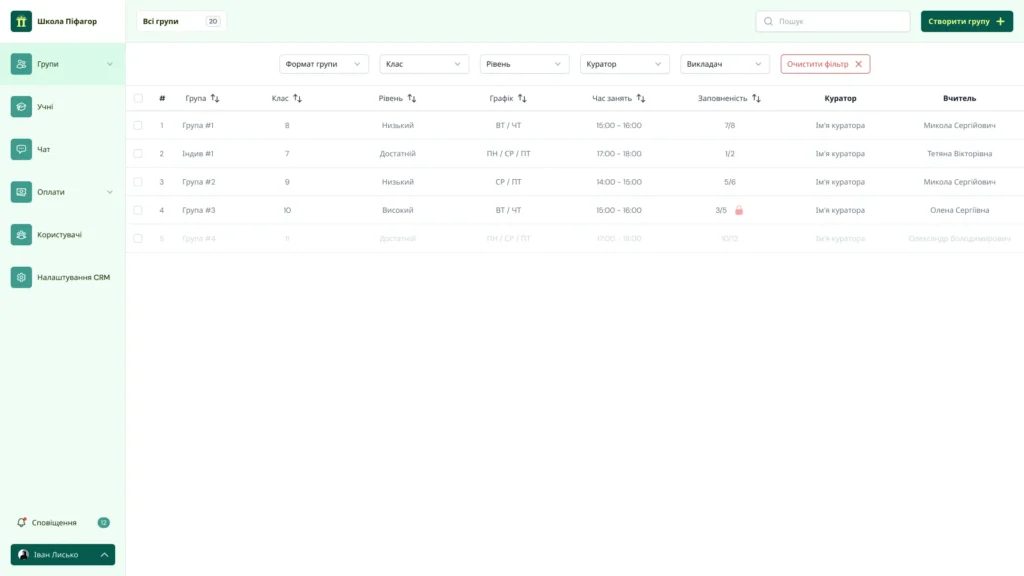The width and height of the screenshot is (1024, 576).
Task: Open the Рівень filter dropdown
Action: 524,64
